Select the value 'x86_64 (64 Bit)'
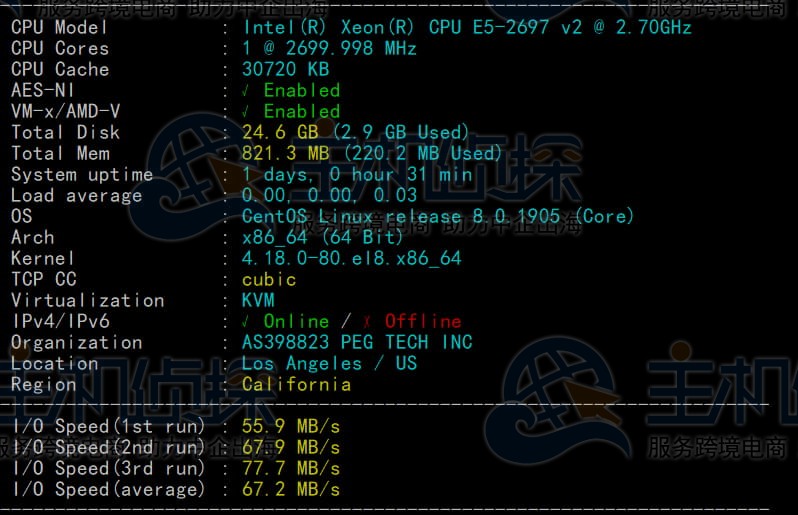Image resolution: width=798 pixels, height=515 pixels. point(322,237)
